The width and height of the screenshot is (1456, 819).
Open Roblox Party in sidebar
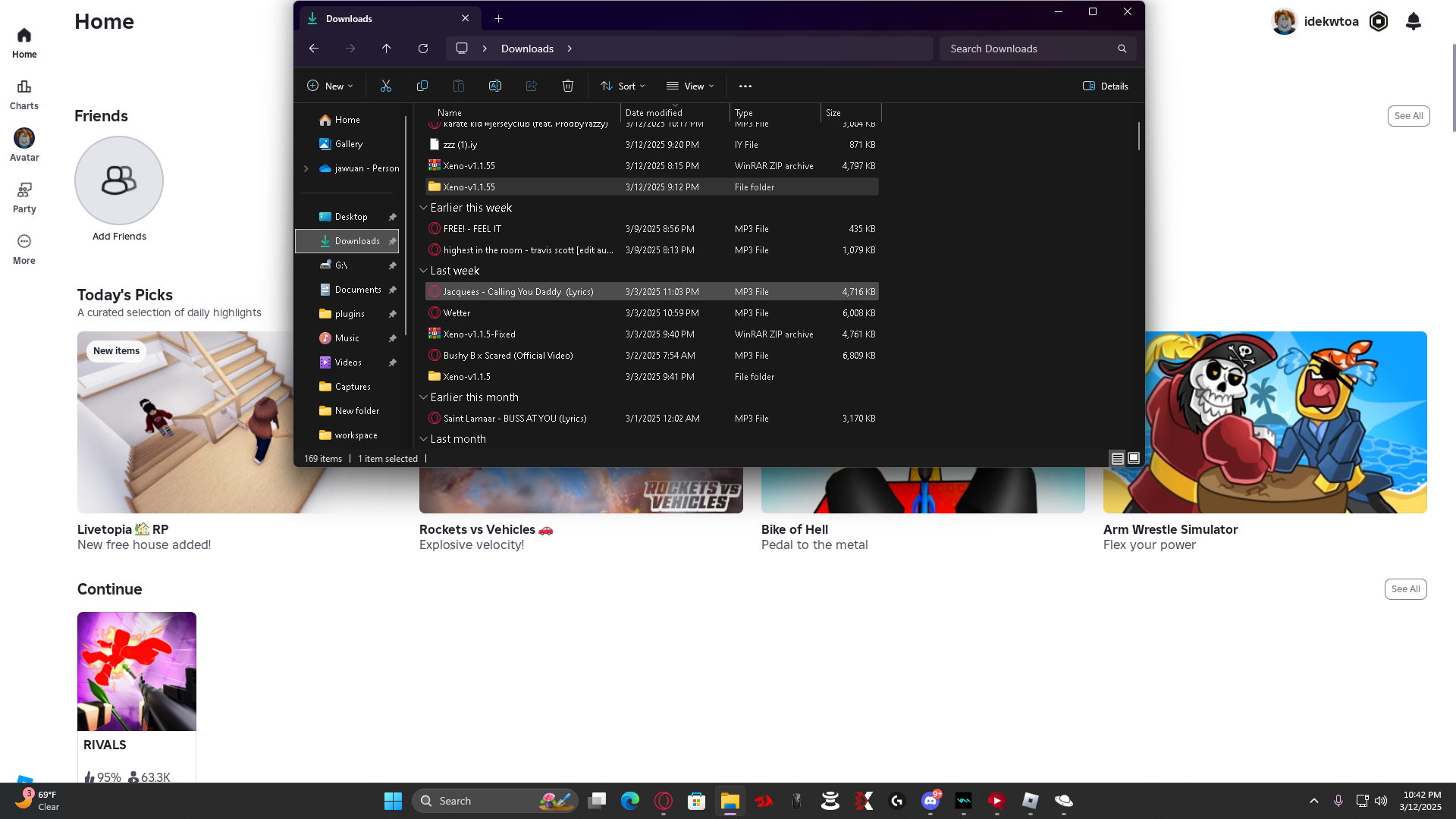point(24,198)
